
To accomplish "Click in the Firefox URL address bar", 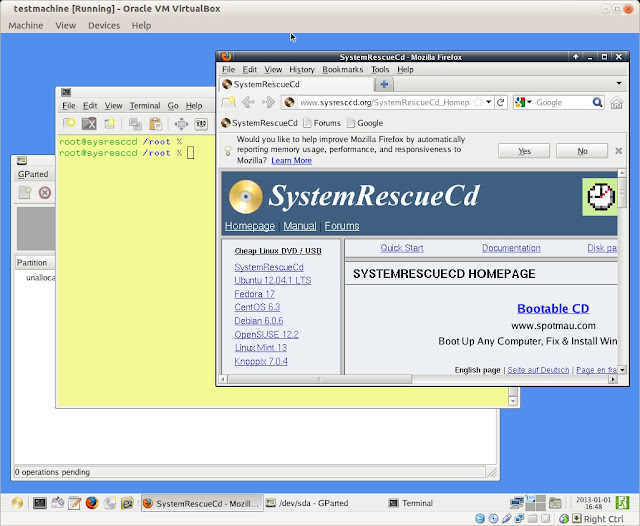I will tap(380, 102).
